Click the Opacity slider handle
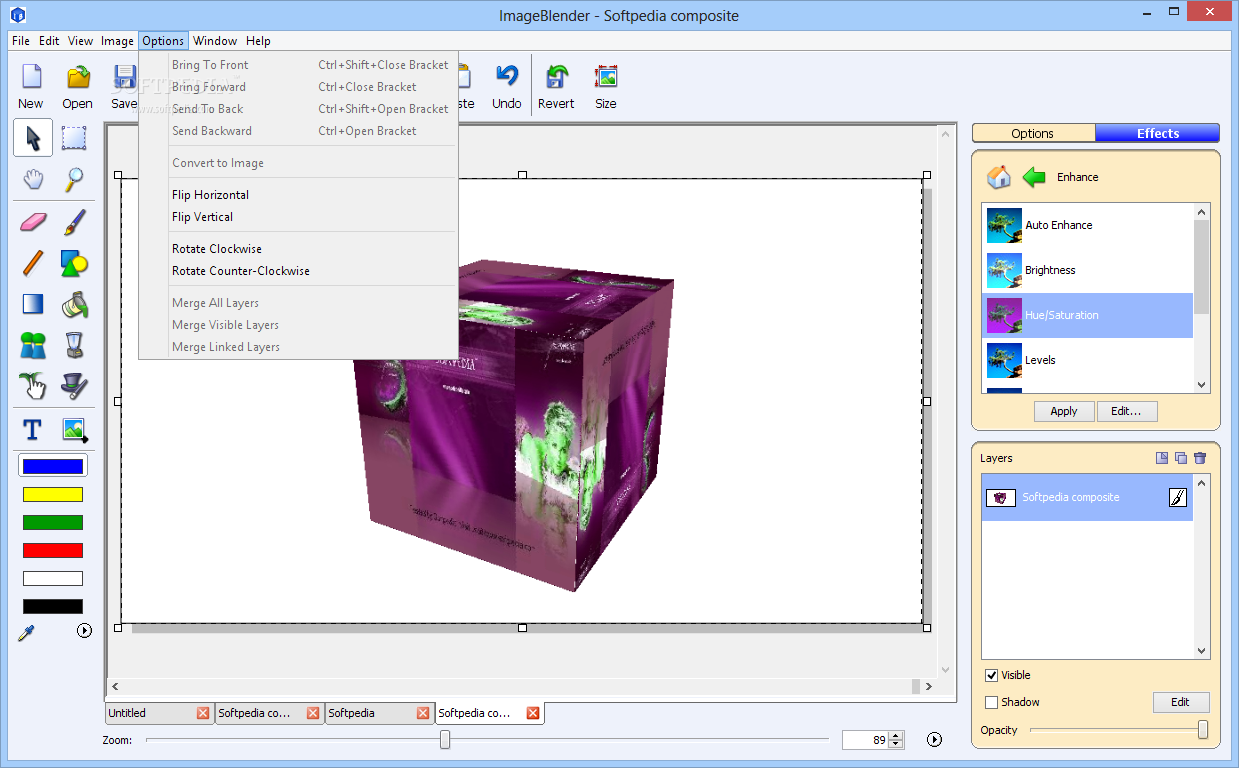The image size is (1239, 768). click(1203, 730)
